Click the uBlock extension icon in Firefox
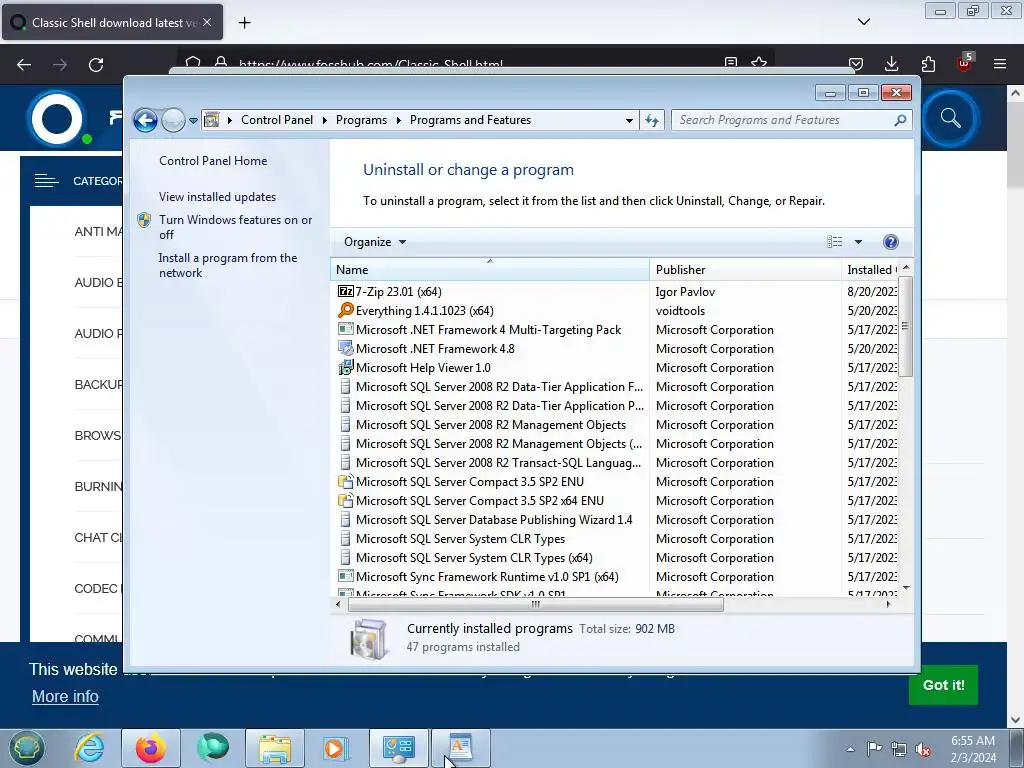Viewport: 1024px width, 768px height. [965, 63]
